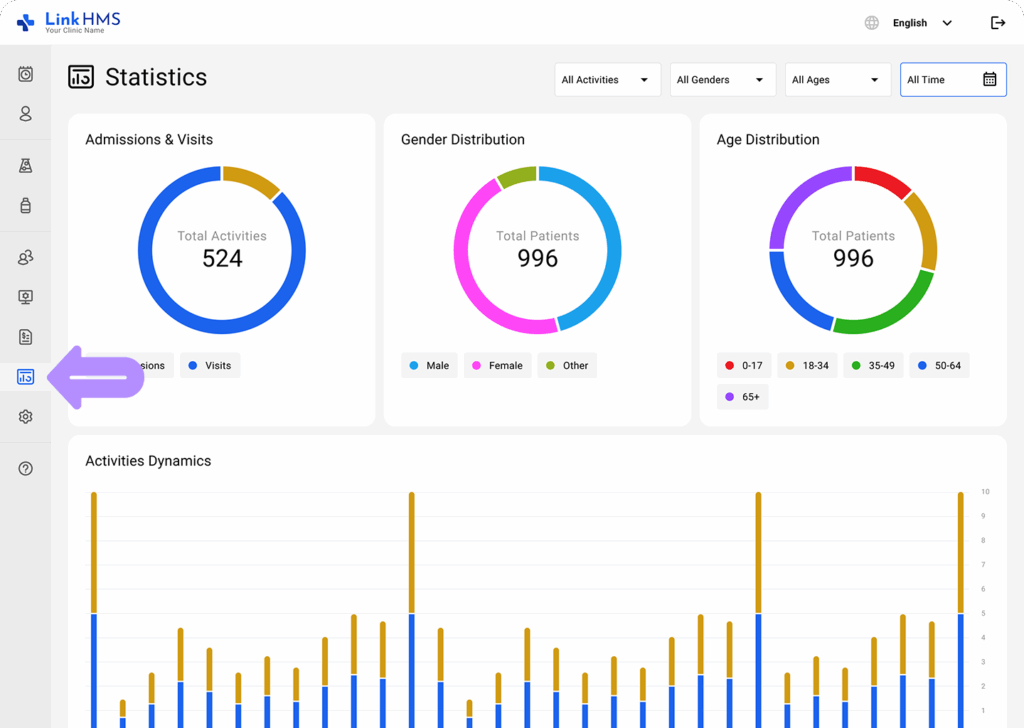Select the Patients icon in the sidebar

pyautogui.click(x=24, y=113)
